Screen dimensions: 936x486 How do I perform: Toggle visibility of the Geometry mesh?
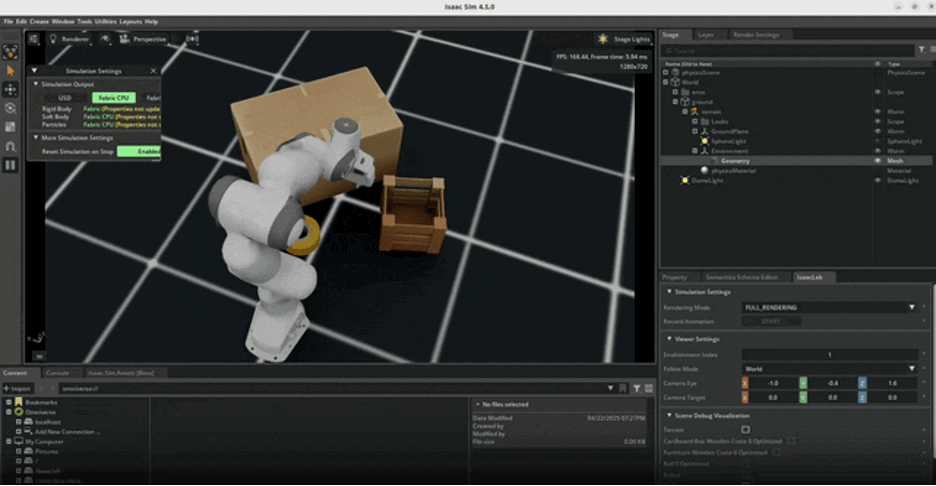point(877,160)
